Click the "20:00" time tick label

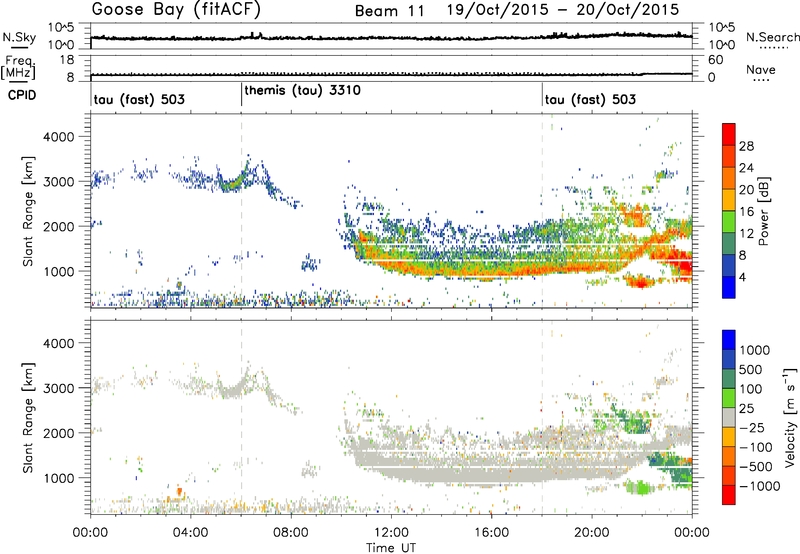[592, 533]
